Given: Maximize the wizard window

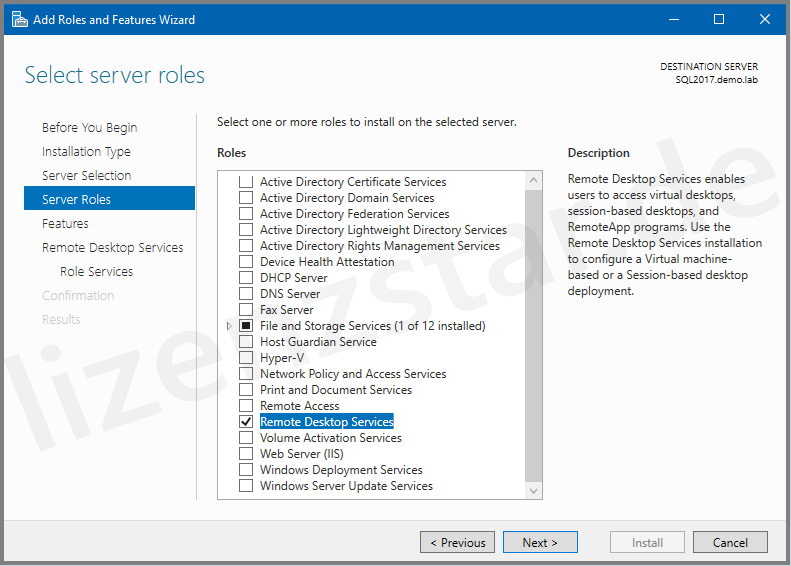Looking at the screenshot, I should coord(718,19).
